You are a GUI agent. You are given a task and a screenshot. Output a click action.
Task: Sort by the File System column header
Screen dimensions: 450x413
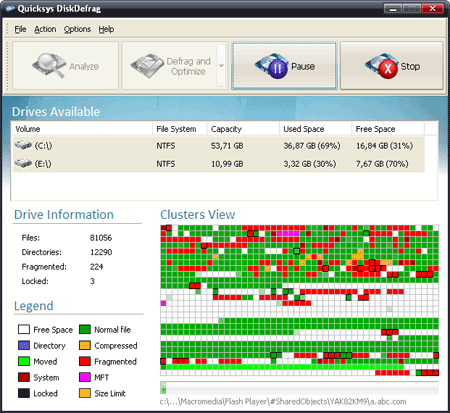(180, 129)
